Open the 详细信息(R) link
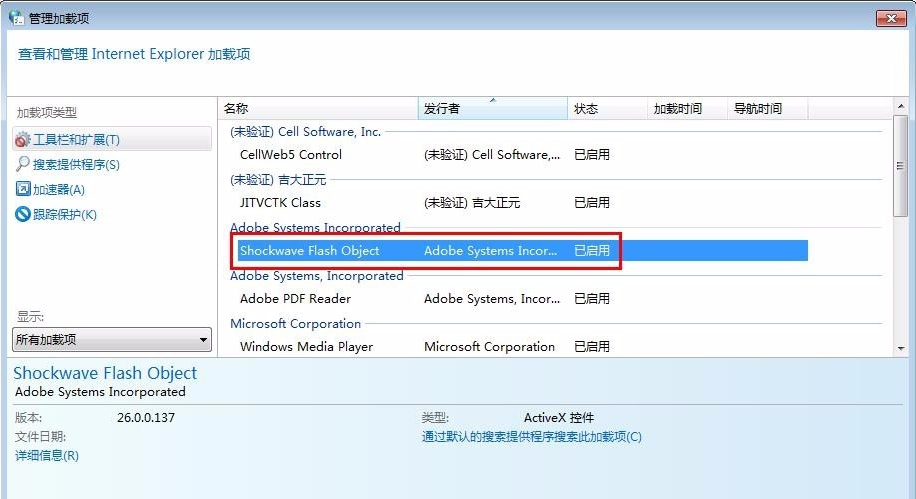The width and height of the screenshot is (916, 499). (47, 456)
